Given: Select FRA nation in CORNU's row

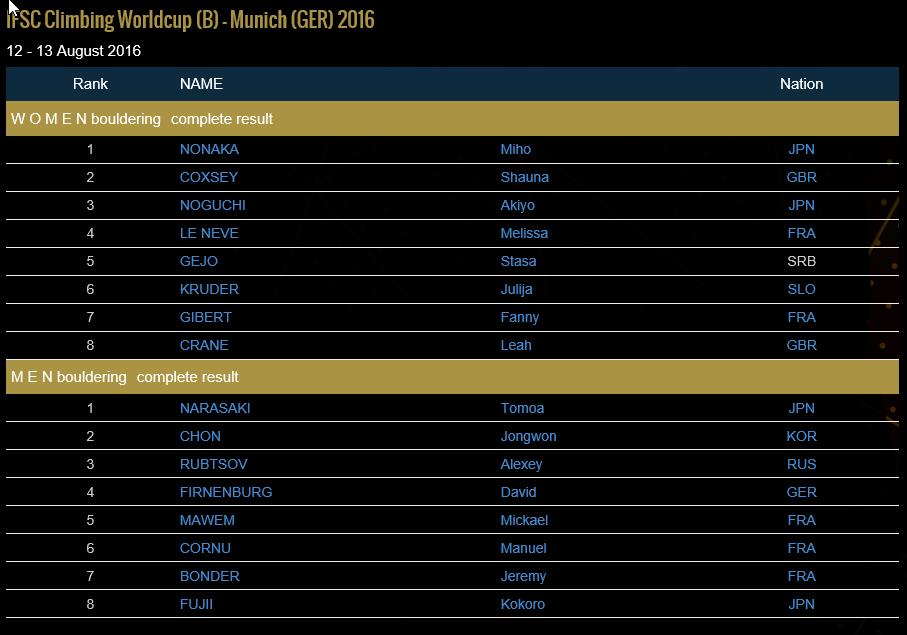Looking at the screenshot, I should point(801,548).
